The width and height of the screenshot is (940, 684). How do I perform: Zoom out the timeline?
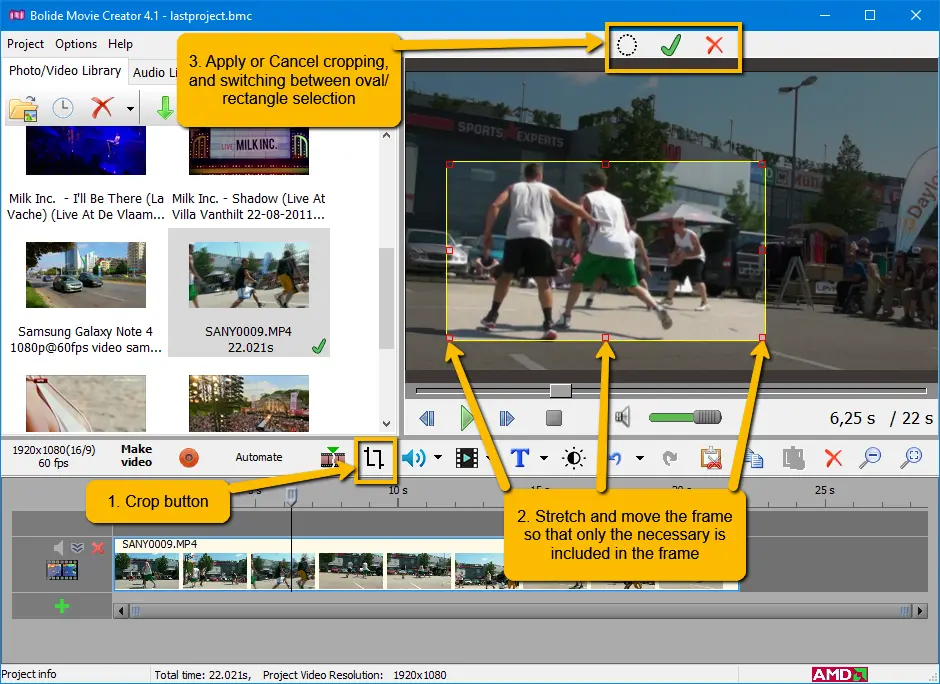[x=870, y=458]
